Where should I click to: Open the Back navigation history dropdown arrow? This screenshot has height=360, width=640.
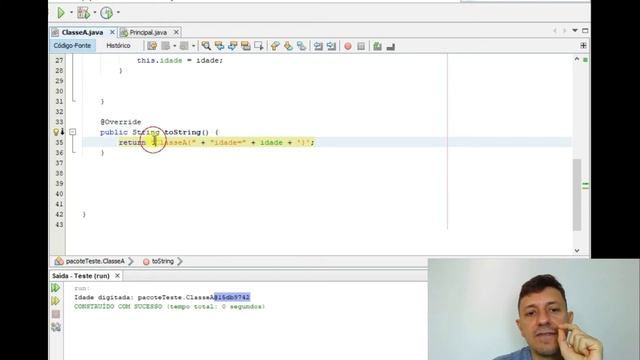(x=174, y=46)
